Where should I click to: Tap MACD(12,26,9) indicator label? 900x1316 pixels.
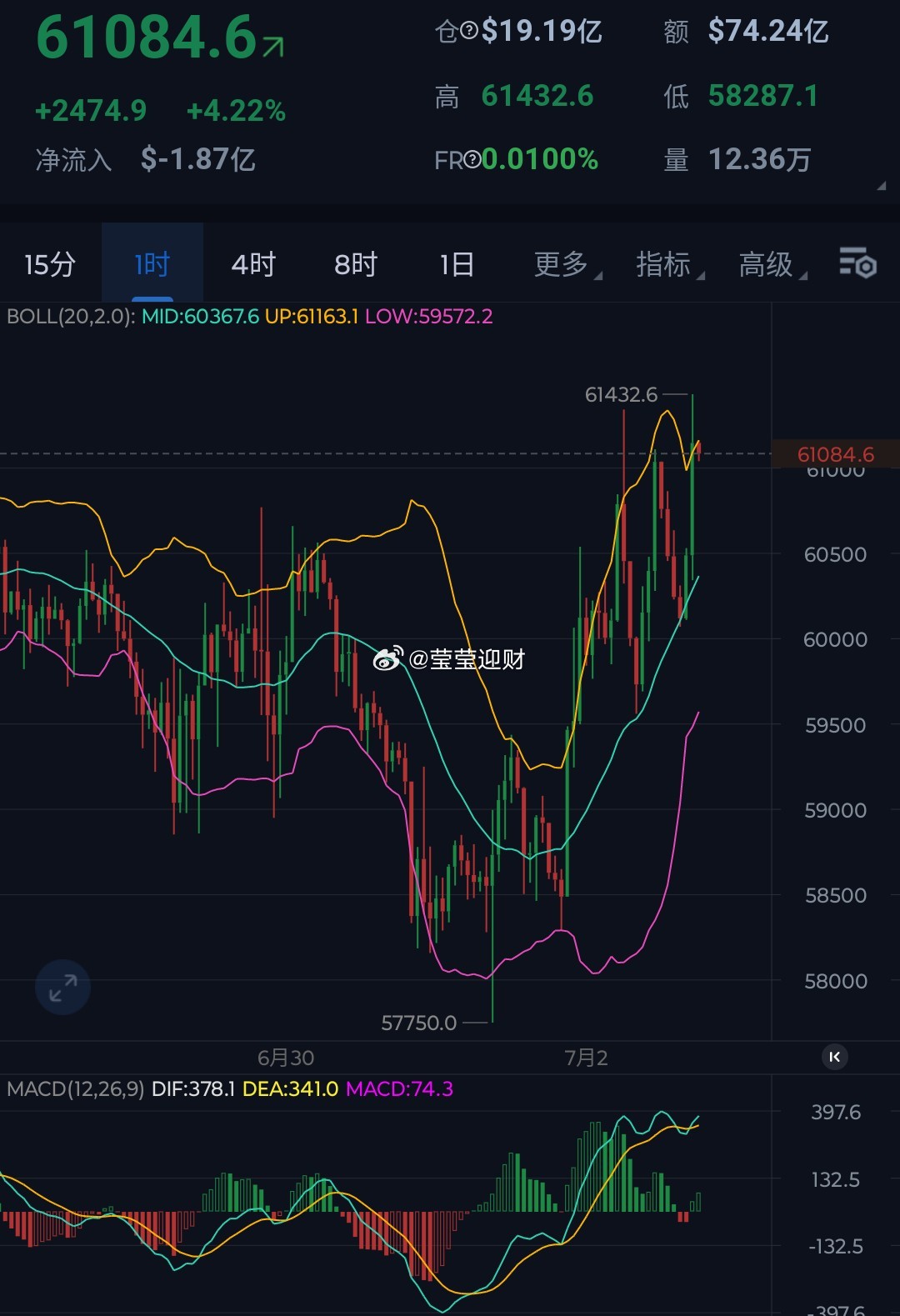point(75,1088)
